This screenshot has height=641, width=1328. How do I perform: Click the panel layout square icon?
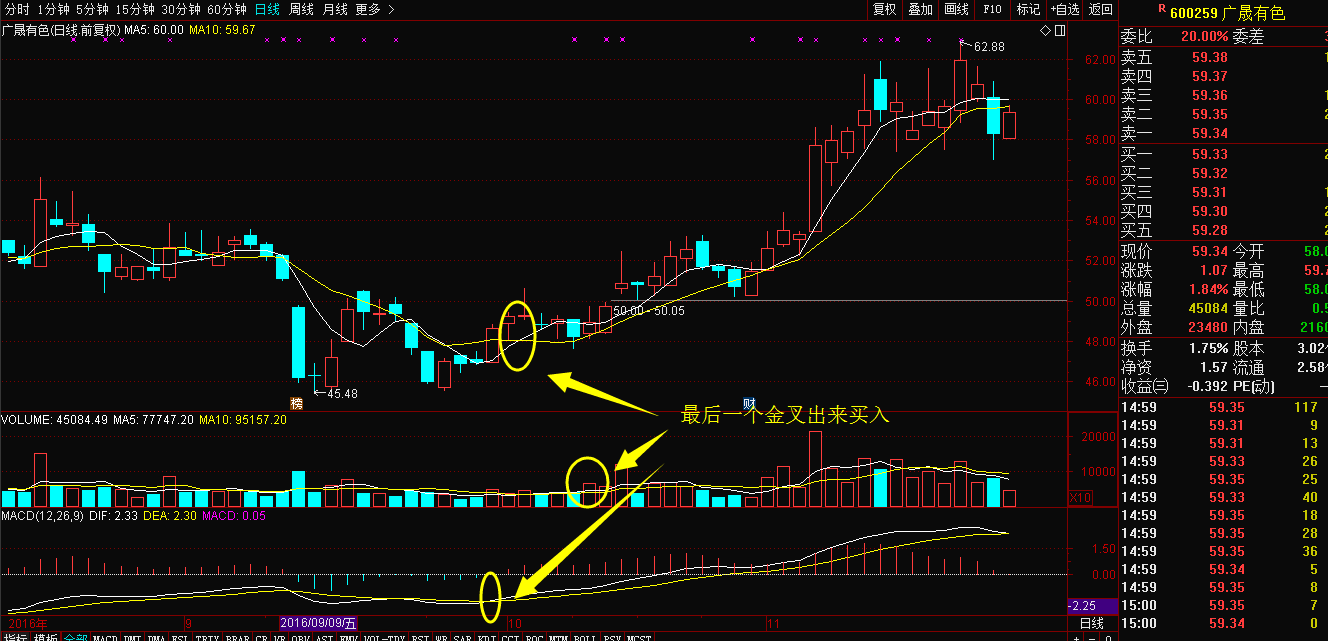coord(1060,31)
